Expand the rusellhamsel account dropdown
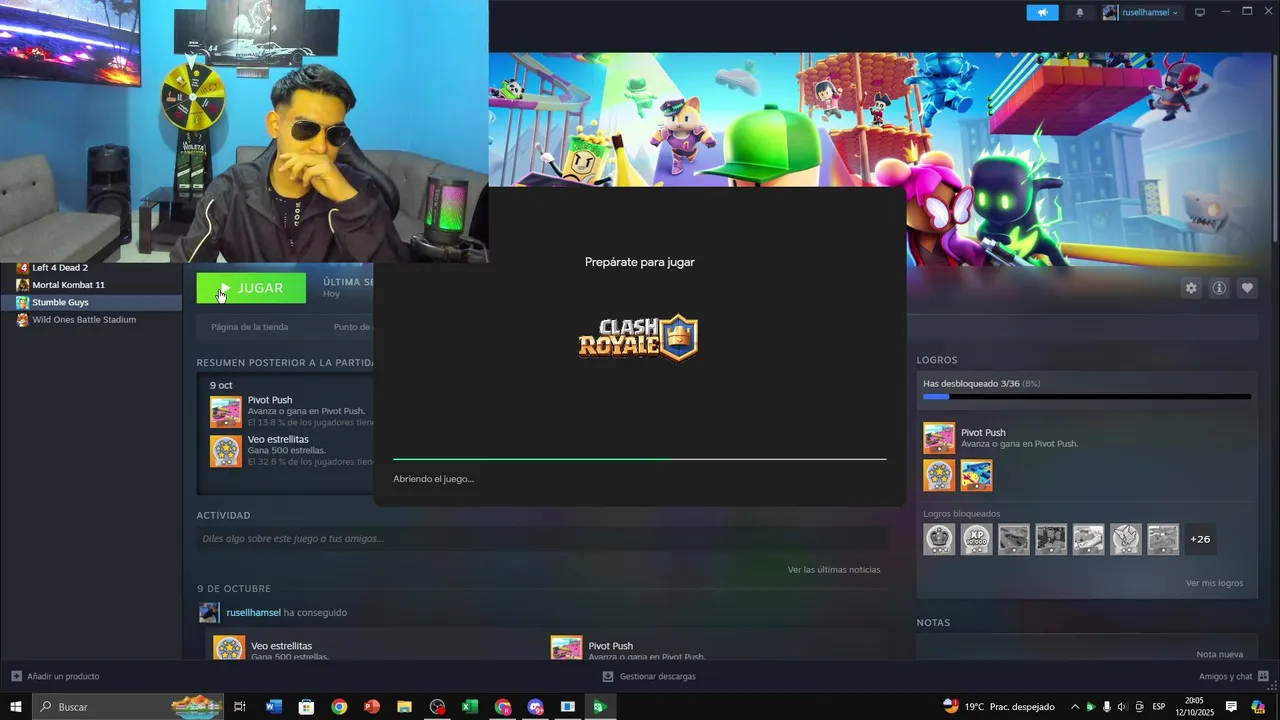 1141,12
